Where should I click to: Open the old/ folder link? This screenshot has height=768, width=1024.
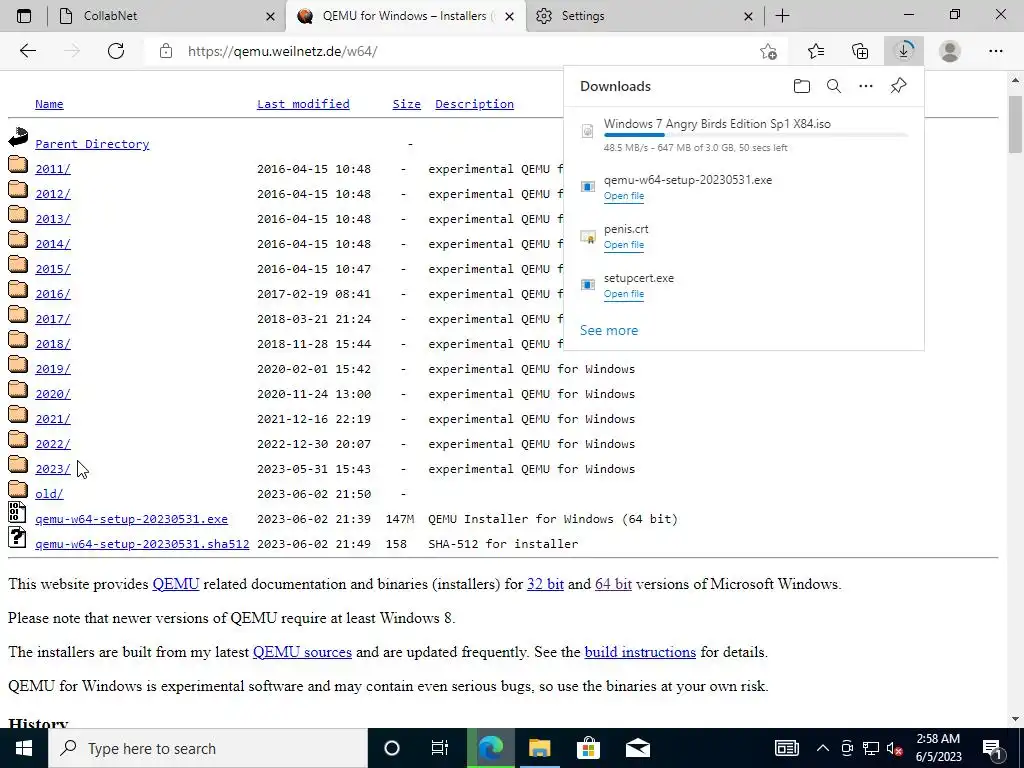(x=49, y=494)
